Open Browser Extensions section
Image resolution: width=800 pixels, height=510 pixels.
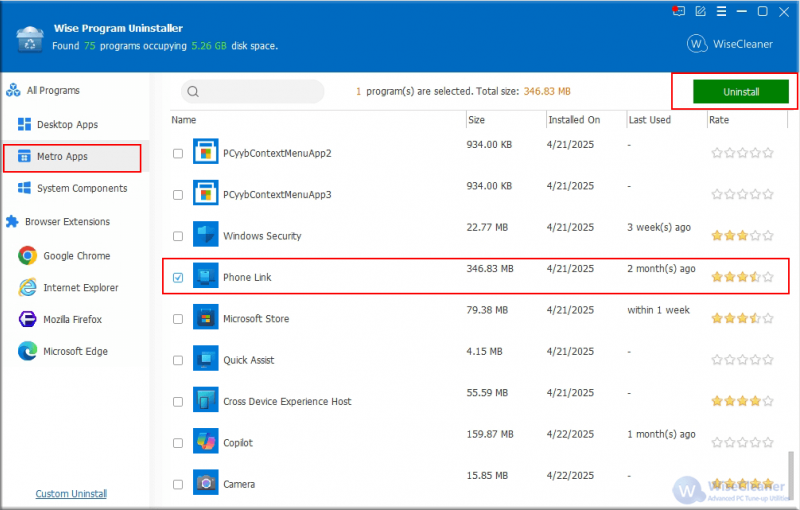(x=67, y=221)
